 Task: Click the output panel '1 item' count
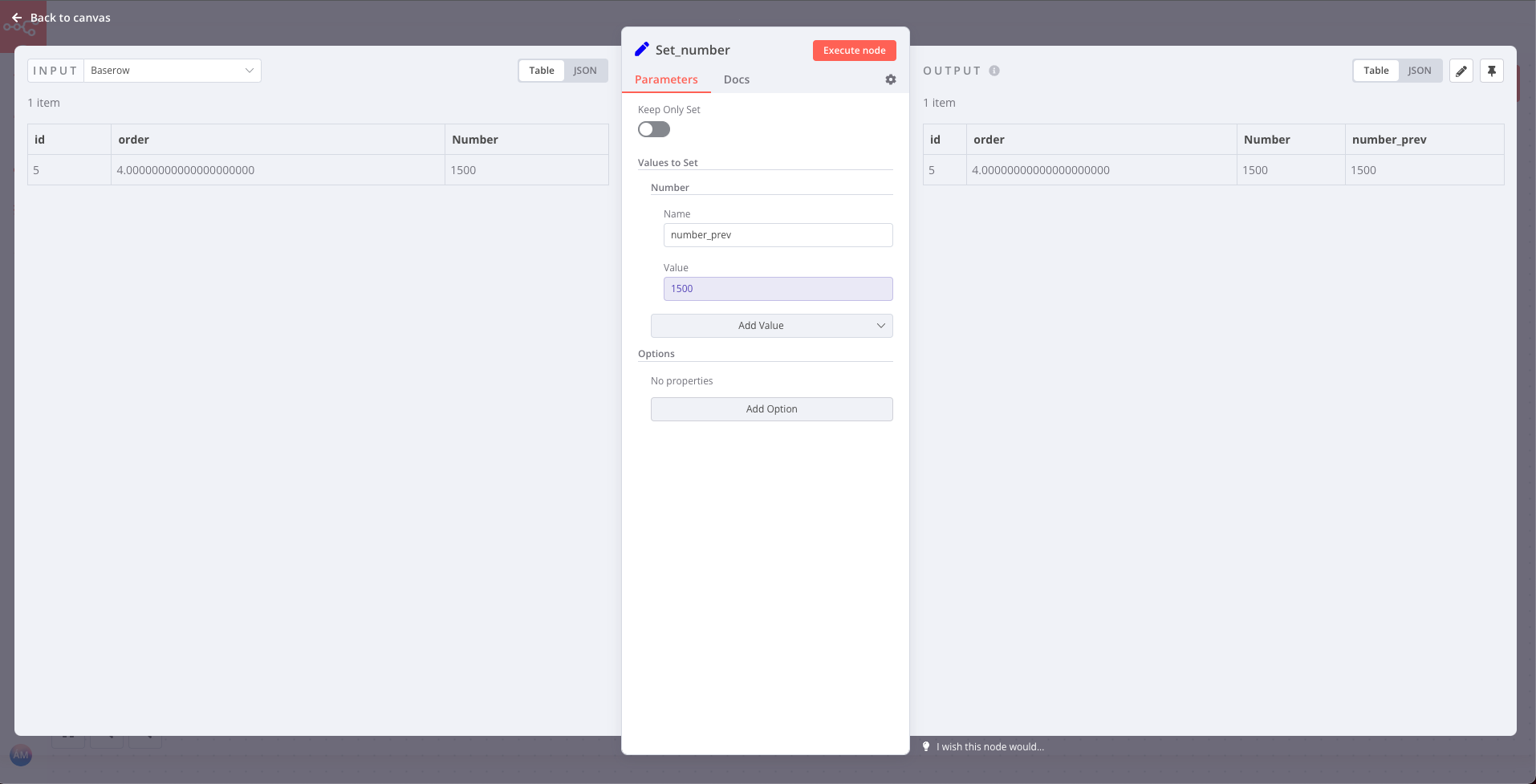tap(939, 103)
